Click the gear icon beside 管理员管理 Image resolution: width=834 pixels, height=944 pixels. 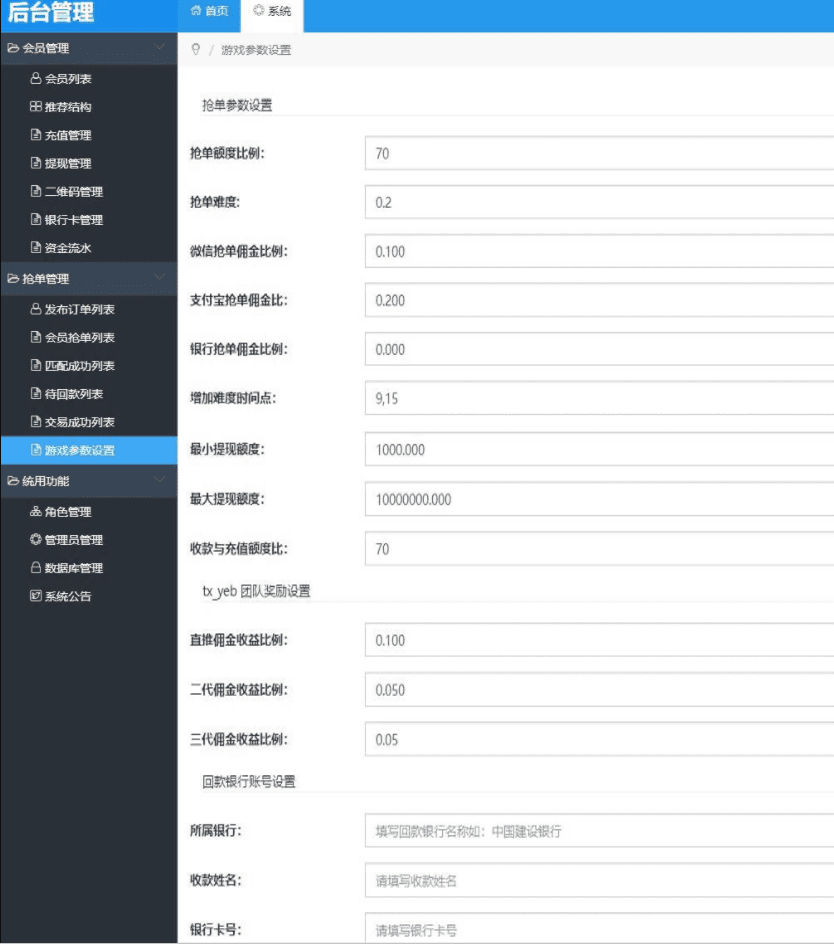pos(36,539)
